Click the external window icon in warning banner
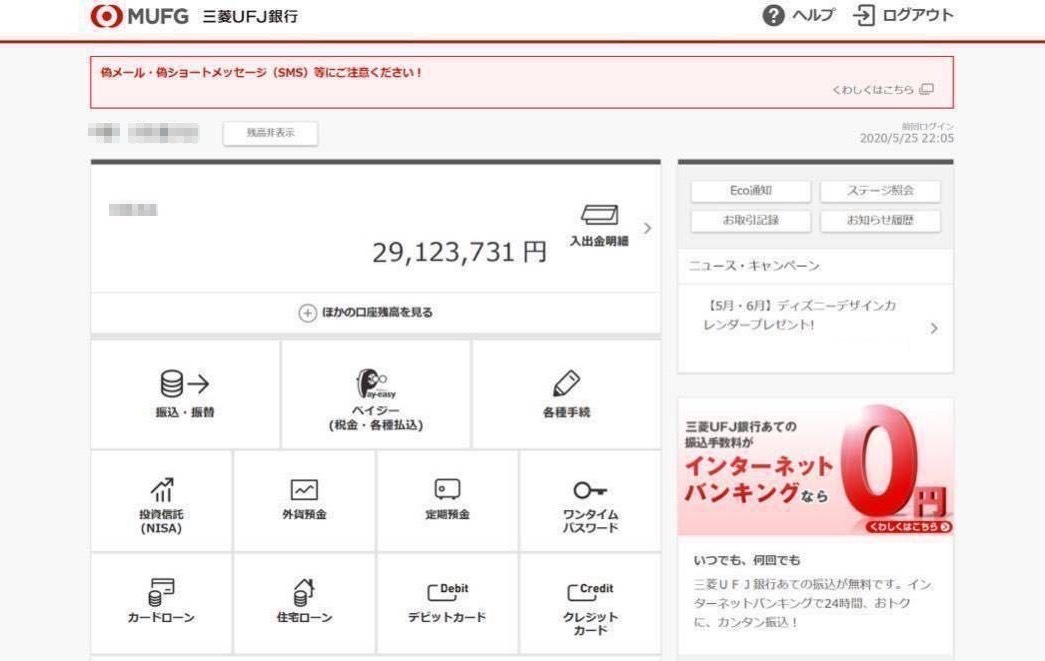This screenshot has height=661, width=1045. pos(926,89)
